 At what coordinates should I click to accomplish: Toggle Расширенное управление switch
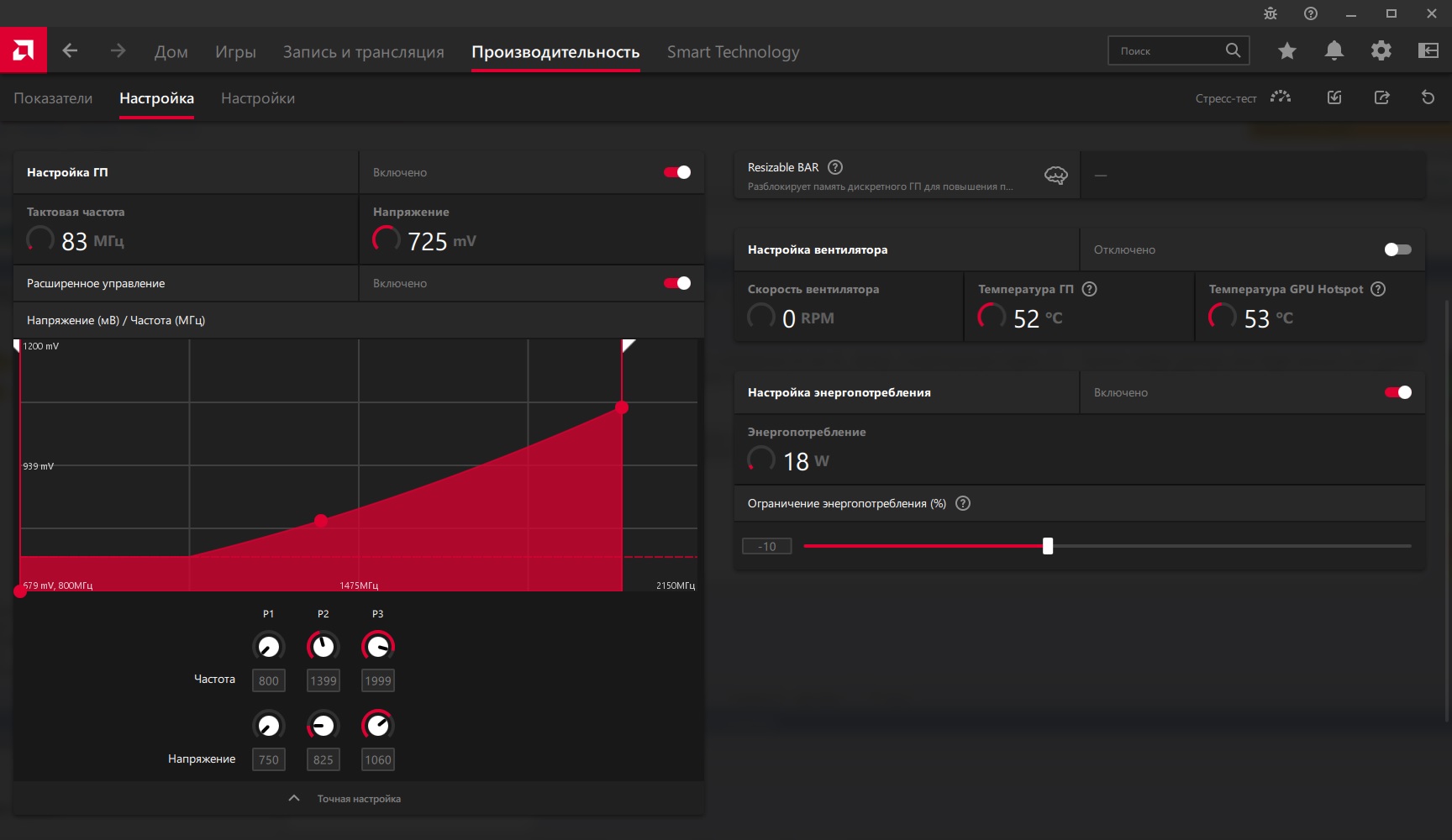[x=677, y=283]
